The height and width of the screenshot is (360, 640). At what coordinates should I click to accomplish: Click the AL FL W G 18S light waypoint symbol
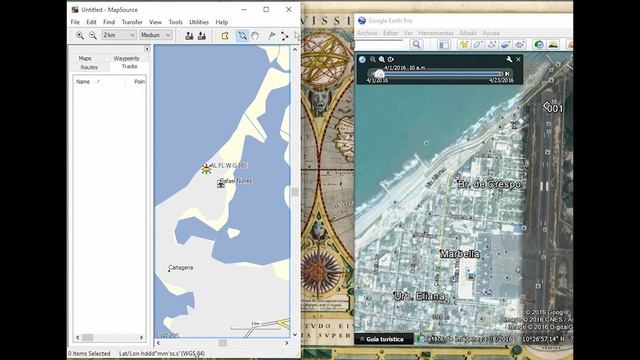point(206,168)
